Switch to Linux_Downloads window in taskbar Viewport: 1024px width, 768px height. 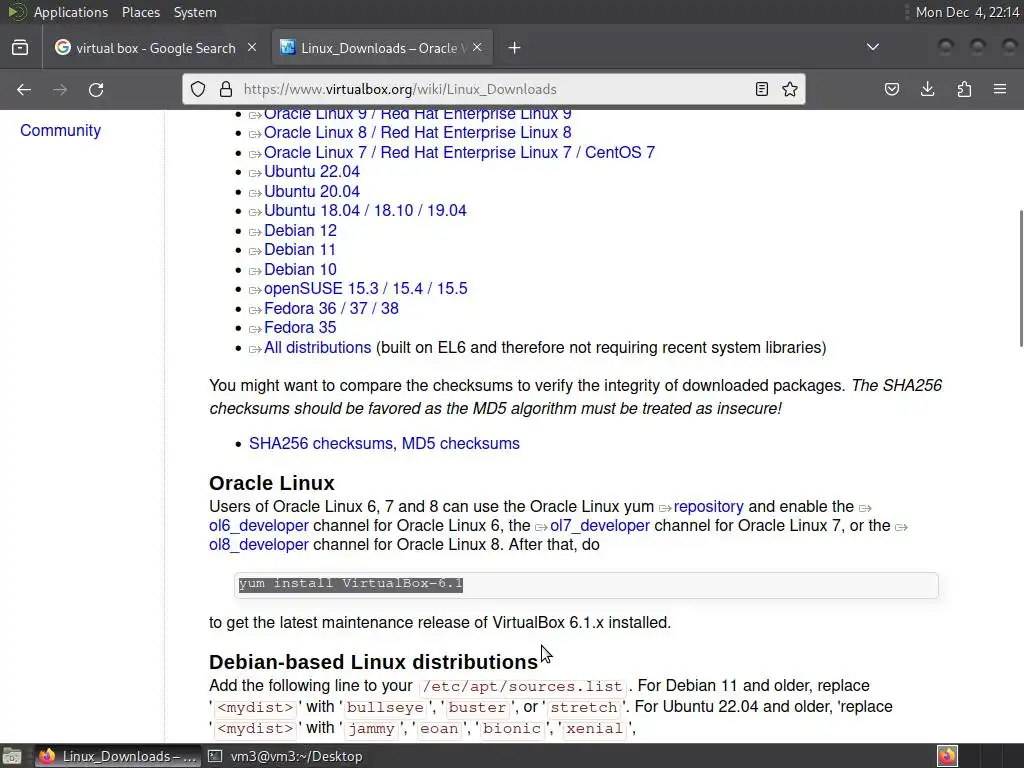(x=118, y=756)
